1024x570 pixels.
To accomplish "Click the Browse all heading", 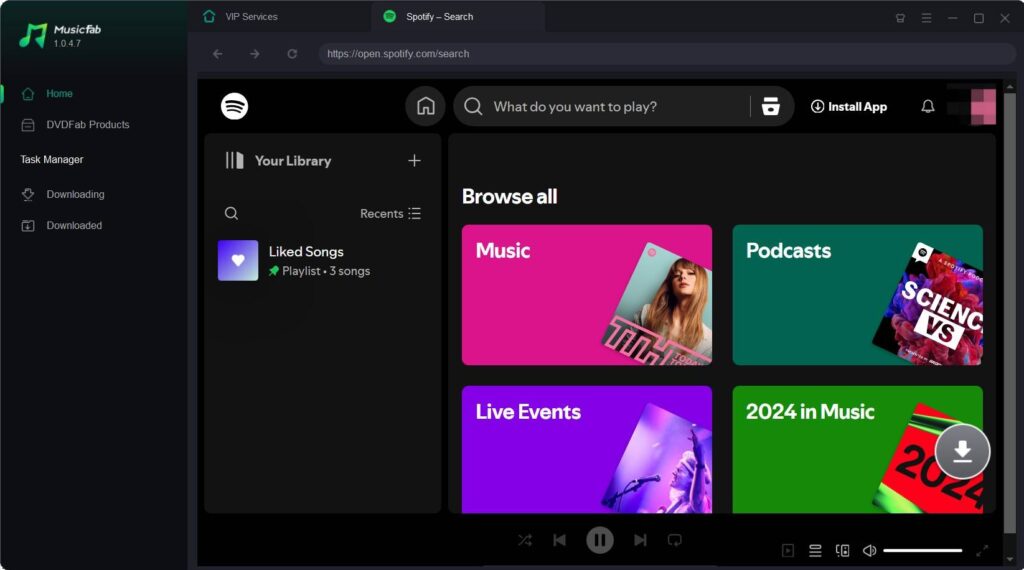I will tap(509, 197).
